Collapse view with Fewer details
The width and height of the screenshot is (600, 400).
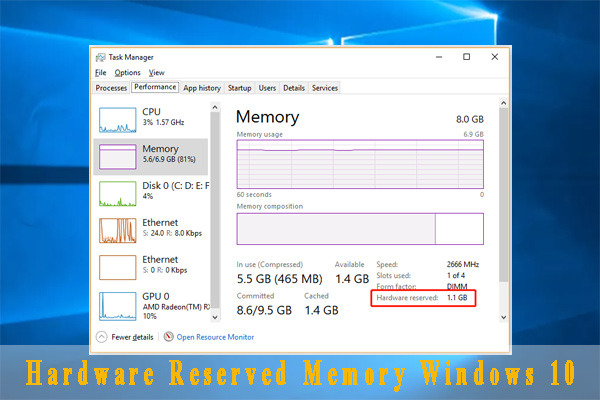click(132, 337)
